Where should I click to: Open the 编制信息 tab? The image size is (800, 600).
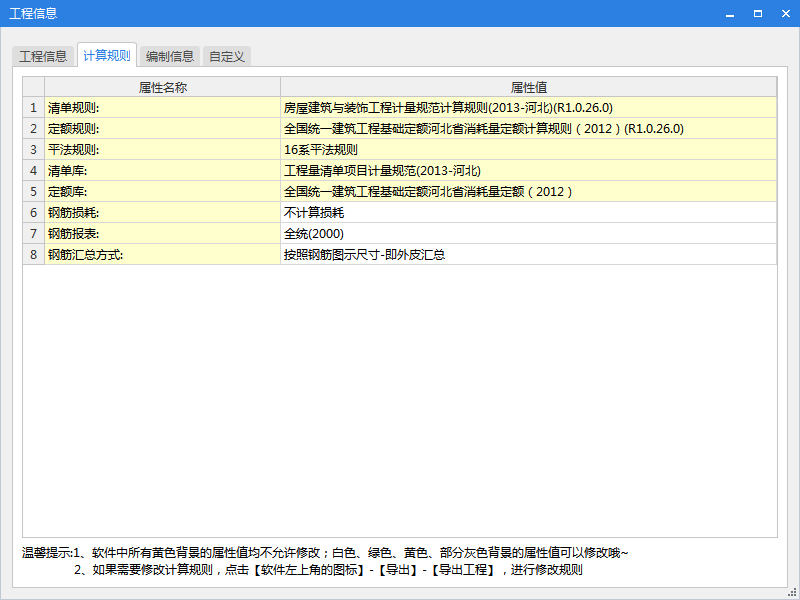click(169, 56)
